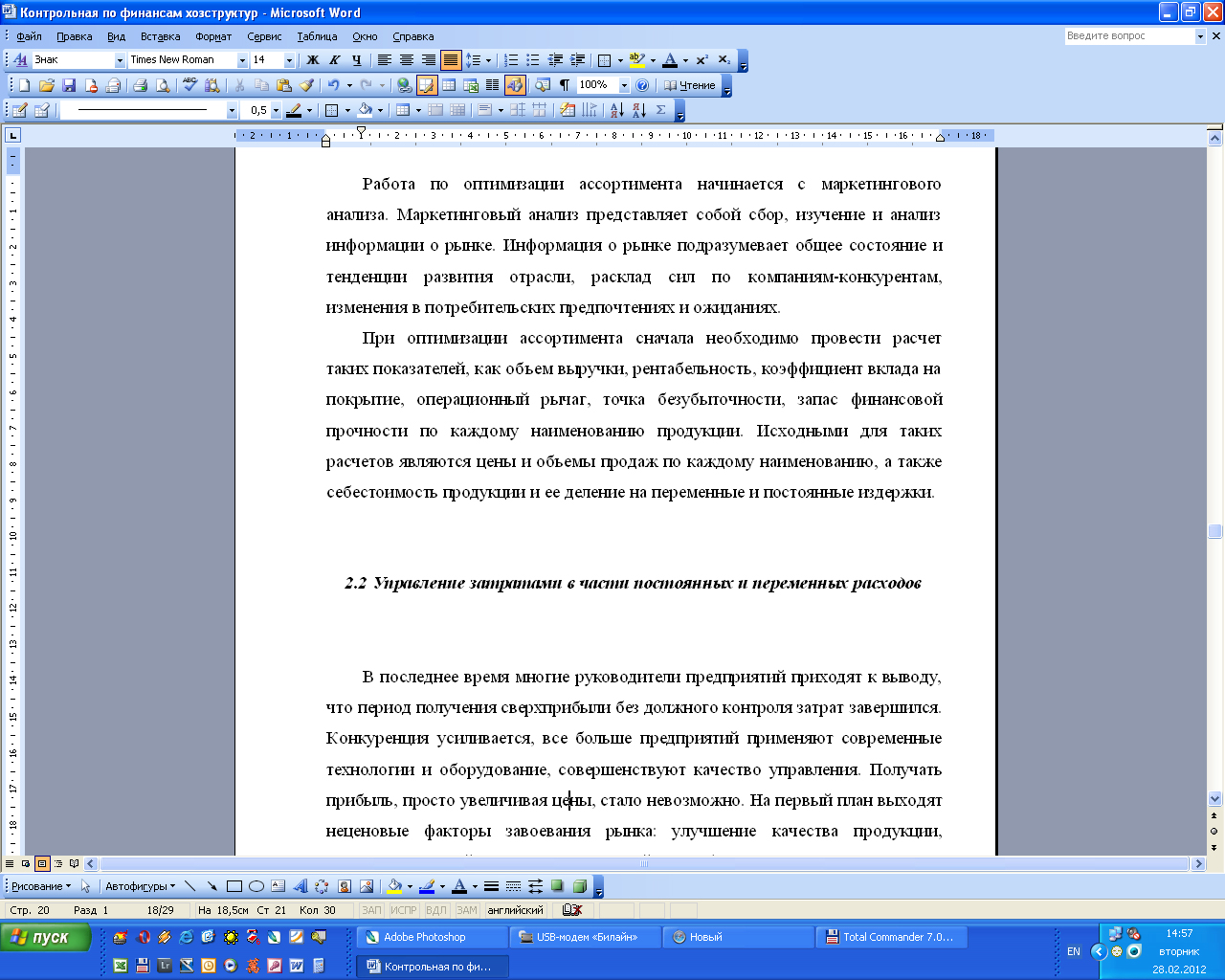This screenshot has height=980, width=1225.
Task: Open Print Preview
Action: tap(163, 85)
